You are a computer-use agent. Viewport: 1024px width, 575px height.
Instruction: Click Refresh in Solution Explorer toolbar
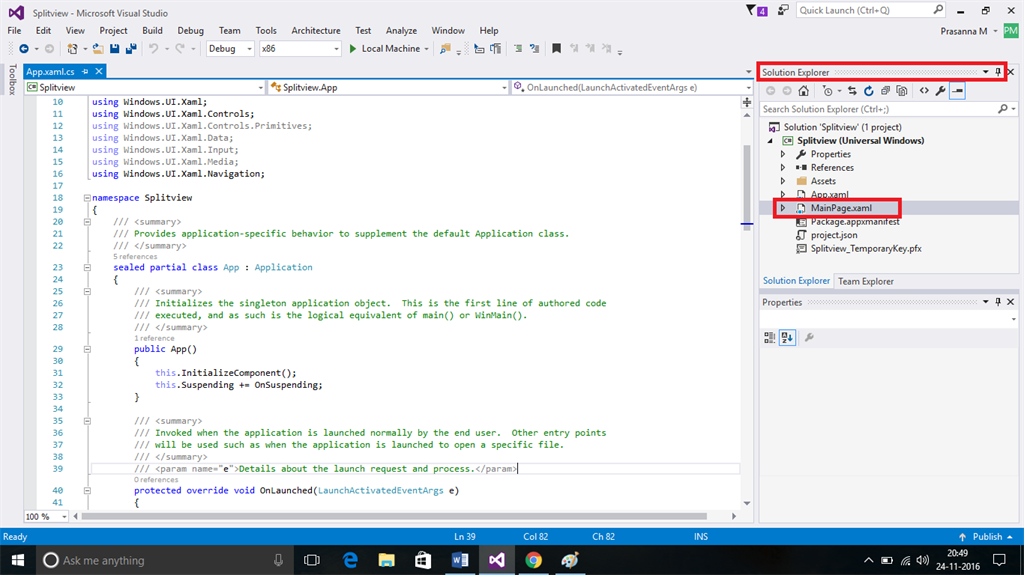pos(869,91)
